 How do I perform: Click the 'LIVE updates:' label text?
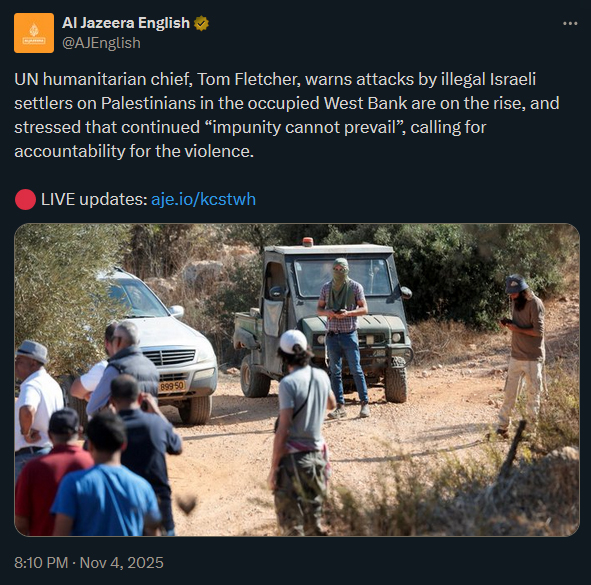coord(94,199)
